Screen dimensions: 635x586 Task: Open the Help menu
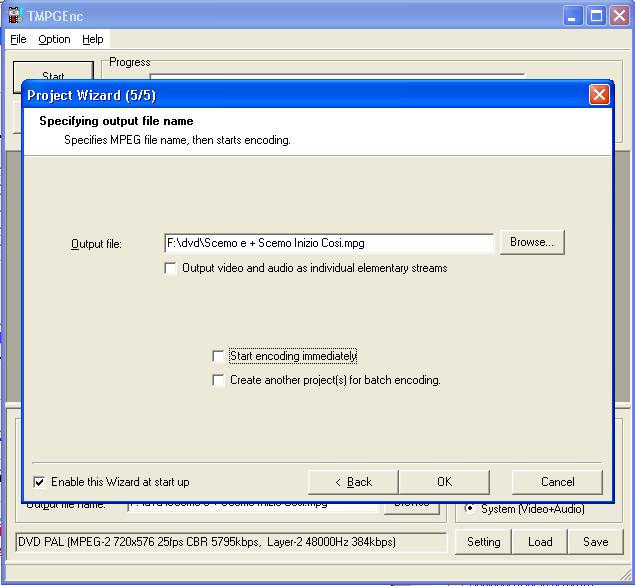click(93, 39)
